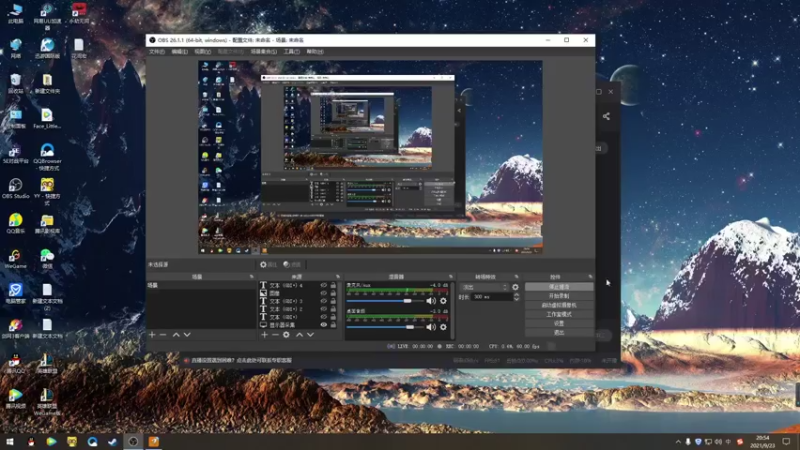This screenshot has width=800, height=450.
Task: Open source Properties button in toolbar
Action: tap(268, 264)
